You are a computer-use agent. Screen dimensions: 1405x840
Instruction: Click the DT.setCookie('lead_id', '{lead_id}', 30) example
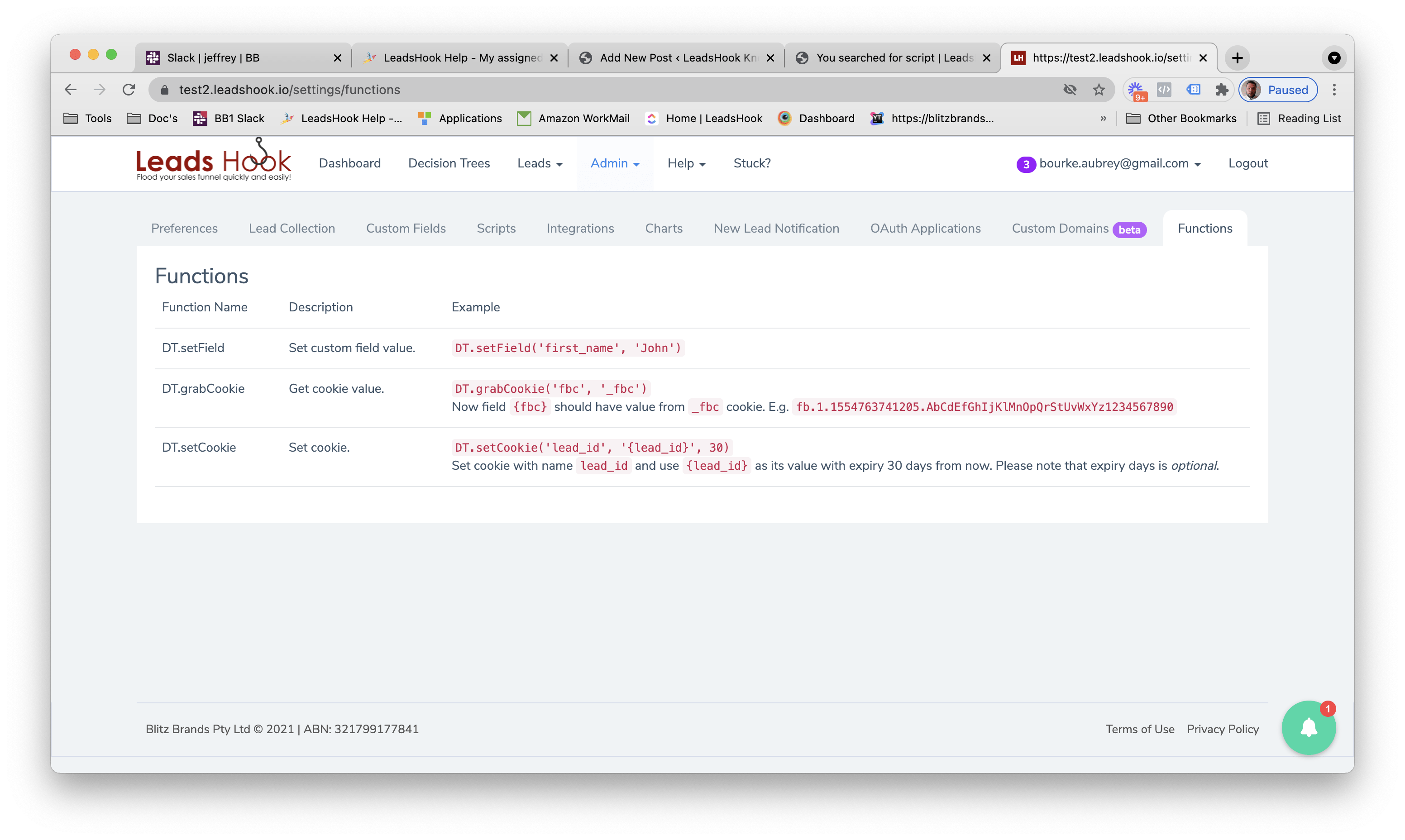coord(592,447)
